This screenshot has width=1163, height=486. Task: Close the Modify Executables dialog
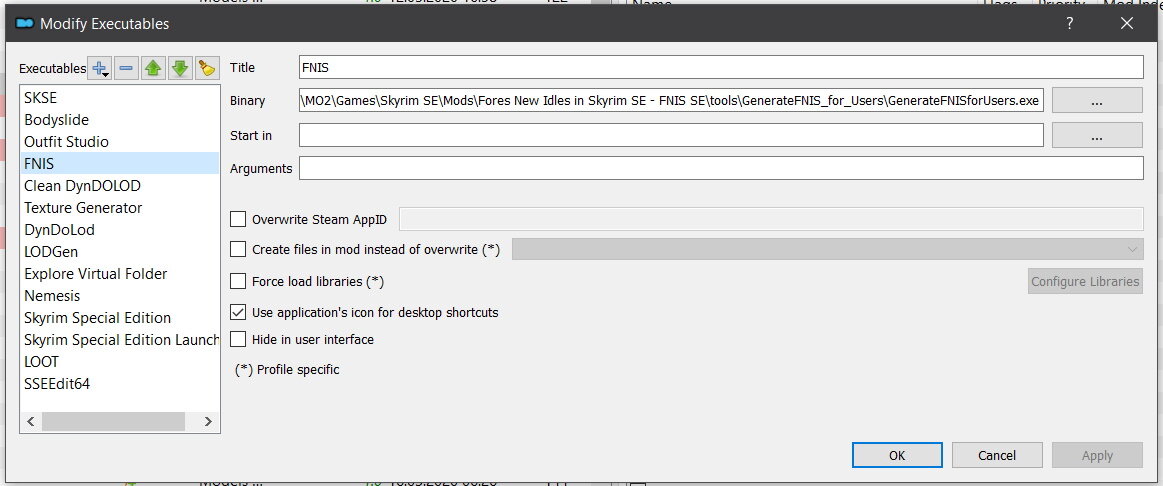coord(1127,23)
